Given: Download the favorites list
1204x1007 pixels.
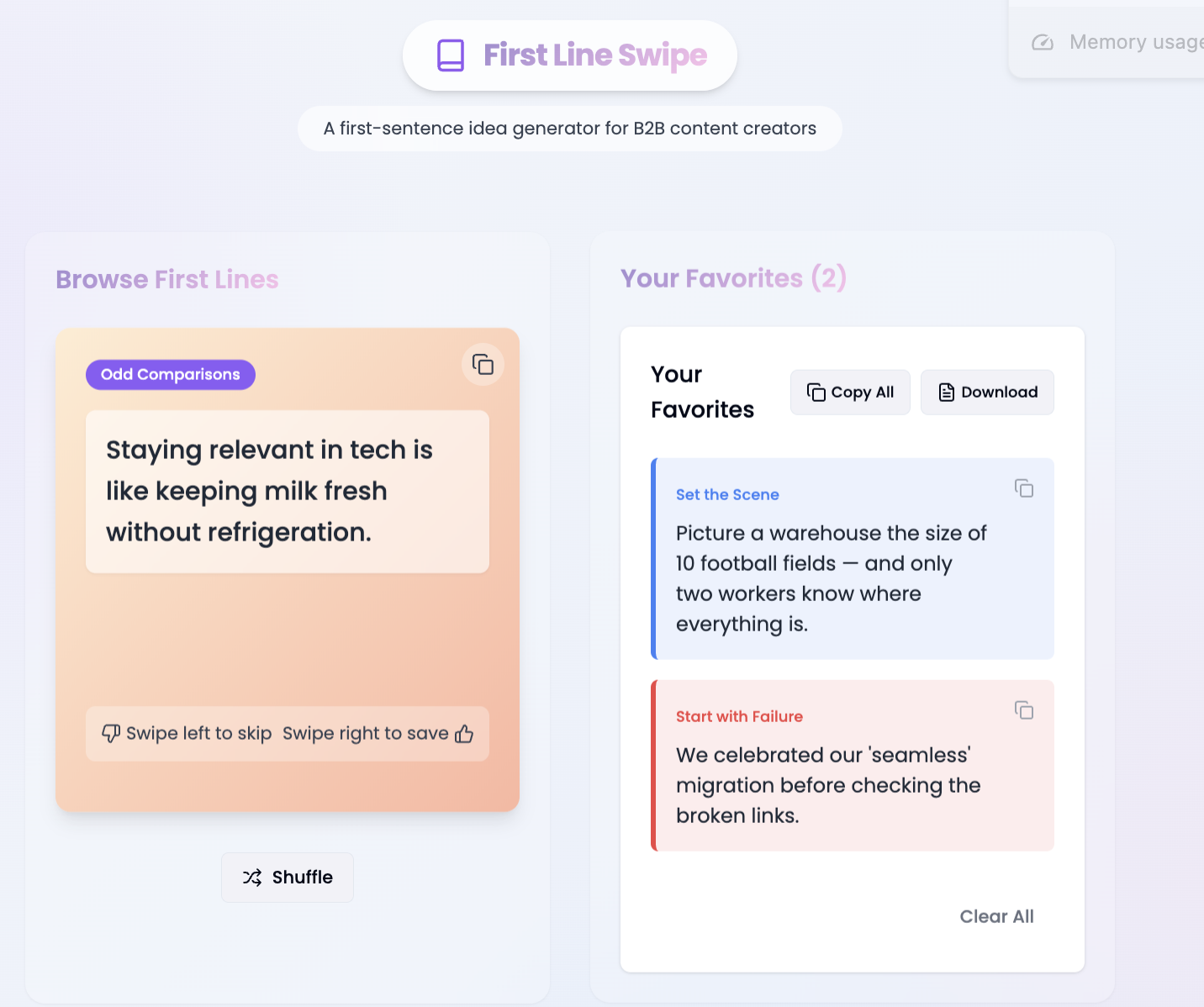Looking at the screenshot, I should (987, 393).
